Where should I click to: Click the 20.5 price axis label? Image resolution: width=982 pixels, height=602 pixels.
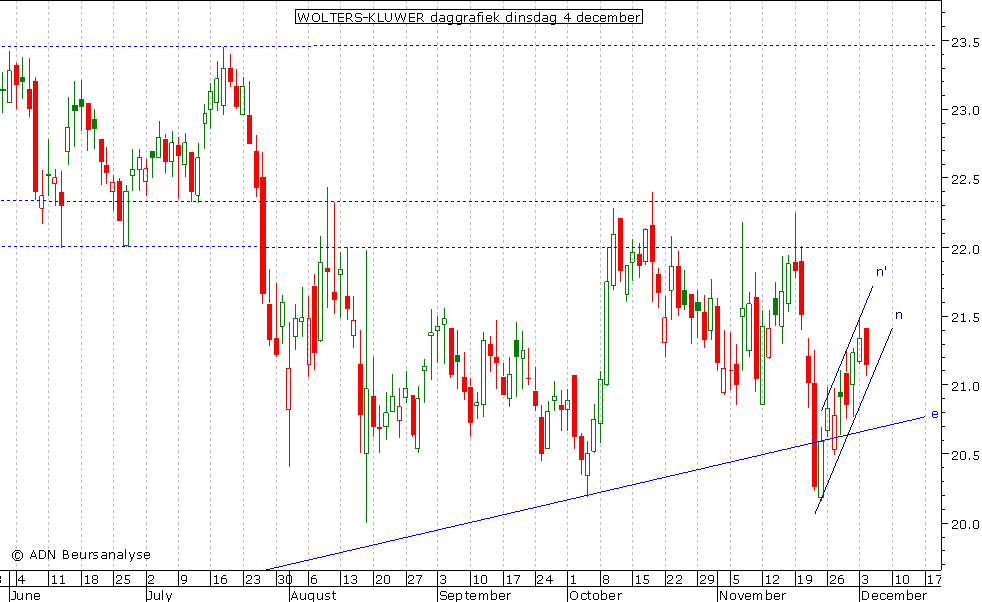pos(964,456)
